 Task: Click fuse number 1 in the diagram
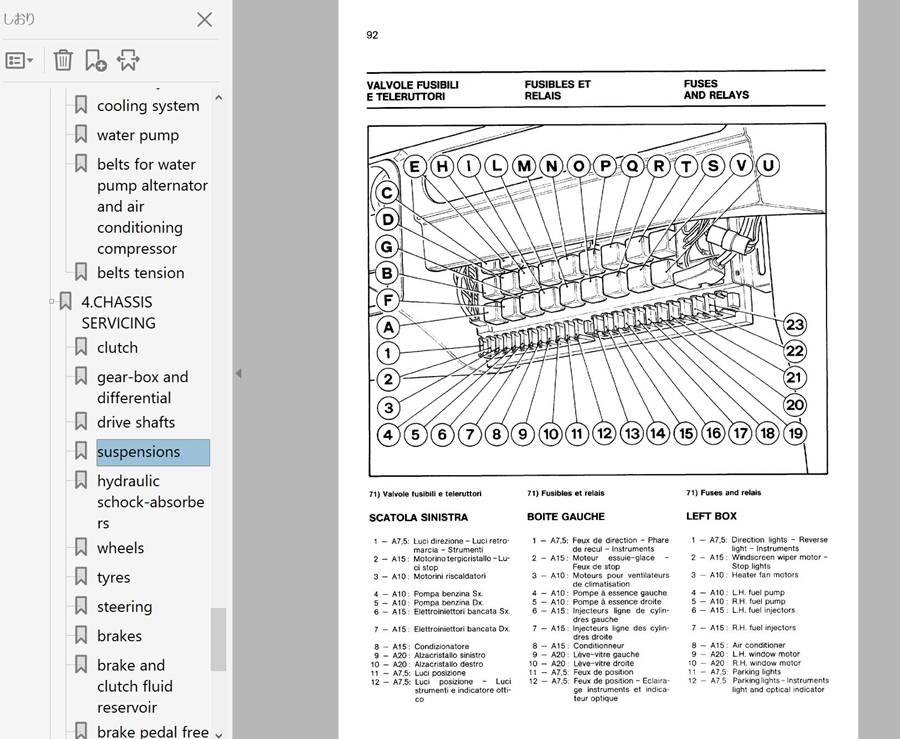pyautogui.click(x=388, y=353)
